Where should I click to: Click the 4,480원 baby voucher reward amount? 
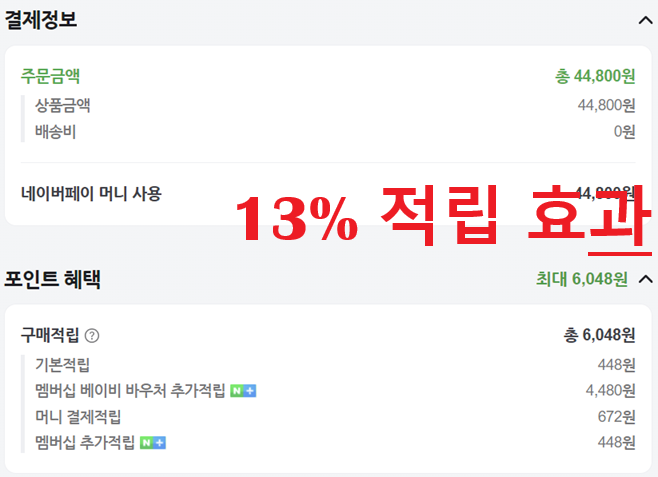tap(610, 390)
